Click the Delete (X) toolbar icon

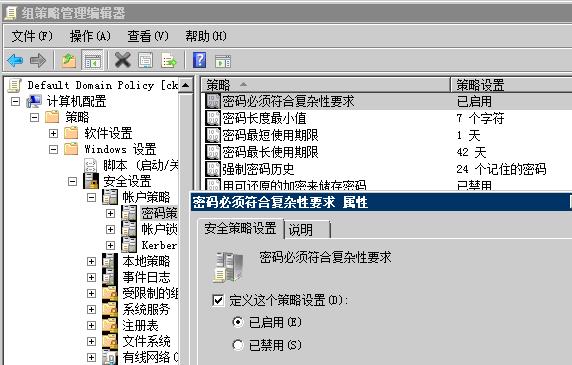tap(123, 60)
